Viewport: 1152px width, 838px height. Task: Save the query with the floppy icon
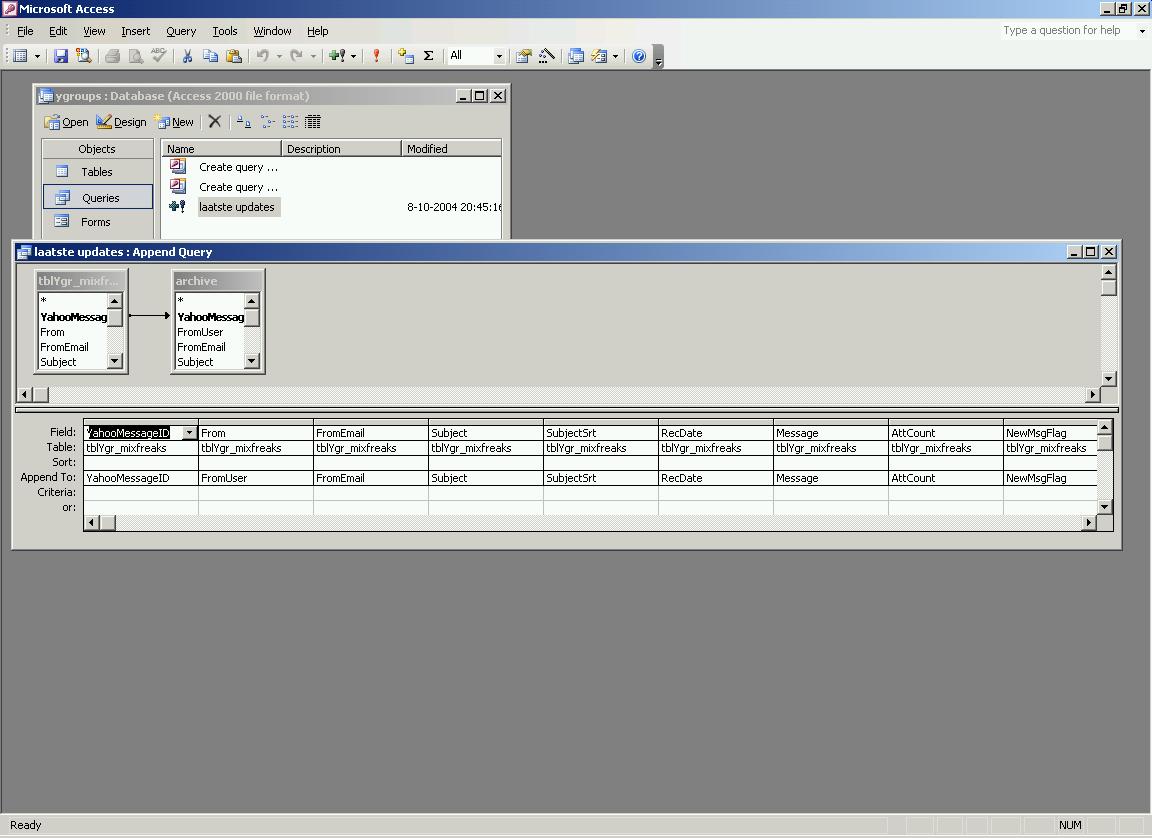click(60, 56)
